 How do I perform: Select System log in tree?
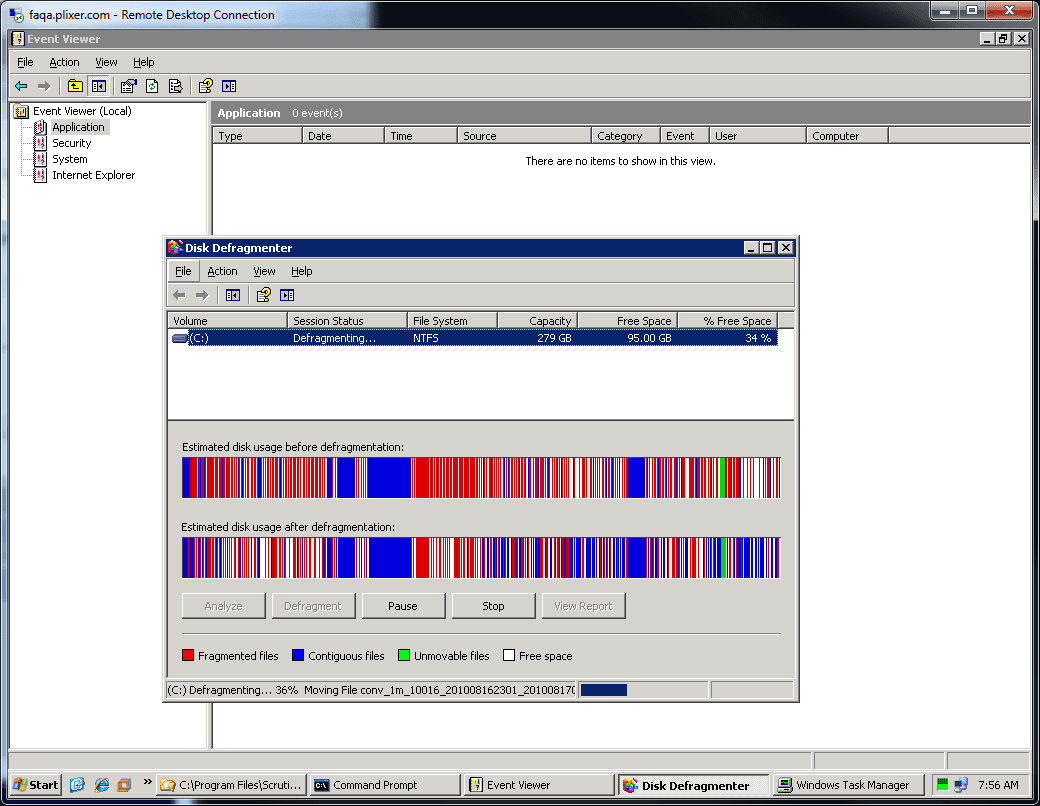point(70,159)
